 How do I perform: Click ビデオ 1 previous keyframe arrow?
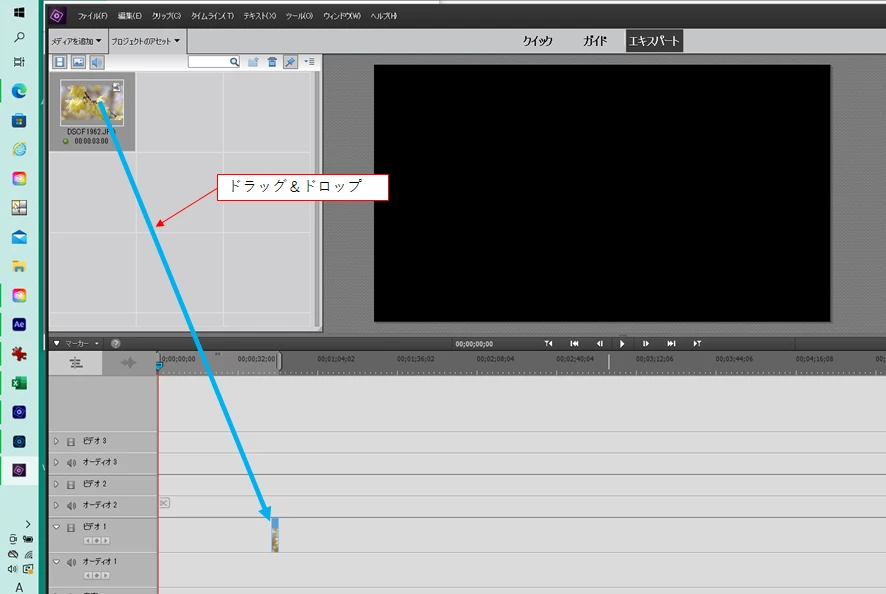(x=88, y=541)
